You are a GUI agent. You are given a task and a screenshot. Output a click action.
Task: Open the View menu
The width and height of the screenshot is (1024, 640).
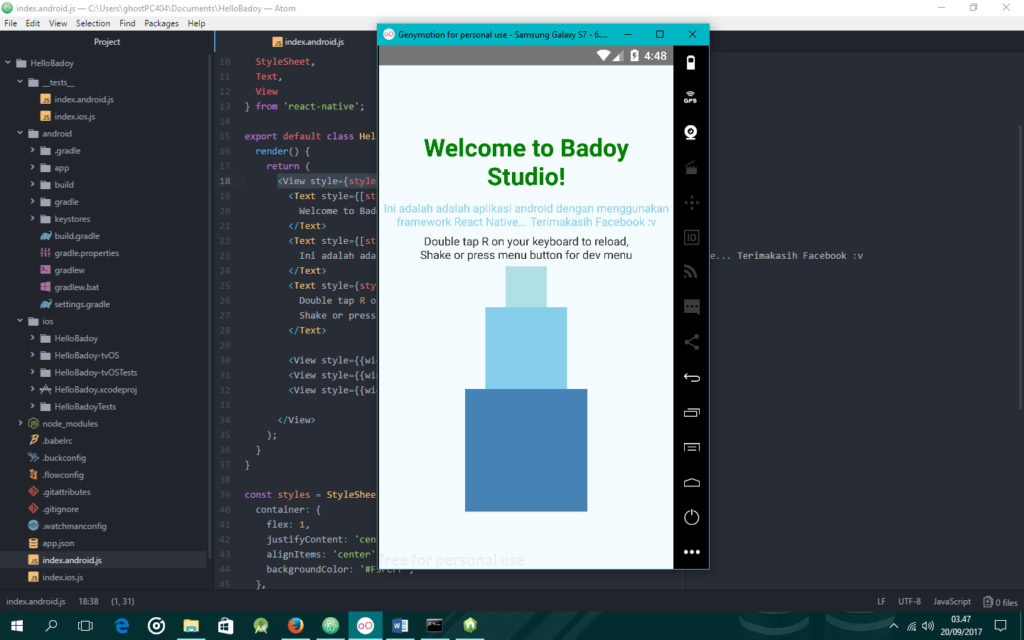coord(58,23)
